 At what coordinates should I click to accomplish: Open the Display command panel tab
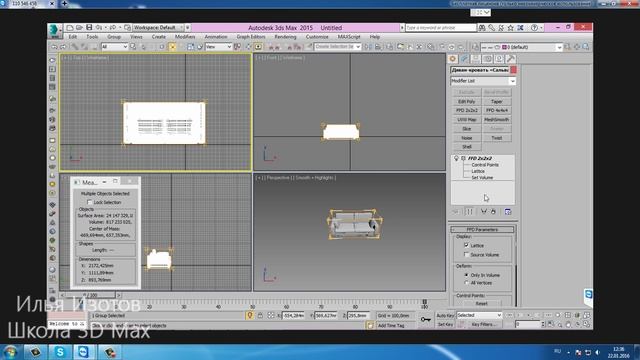click(x=498, y=59)
